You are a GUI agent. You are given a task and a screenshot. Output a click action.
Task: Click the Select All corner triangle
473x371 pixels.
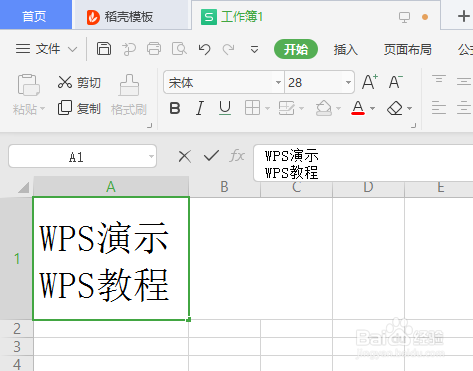coord(23,188)
